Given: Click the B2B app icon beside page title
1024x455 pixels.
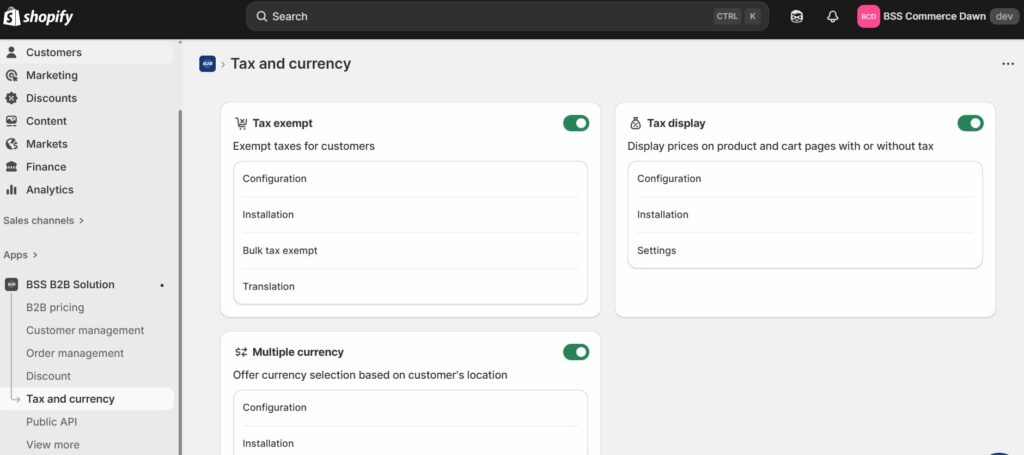Looking at the screenshot, I should (x=208, y=63).
